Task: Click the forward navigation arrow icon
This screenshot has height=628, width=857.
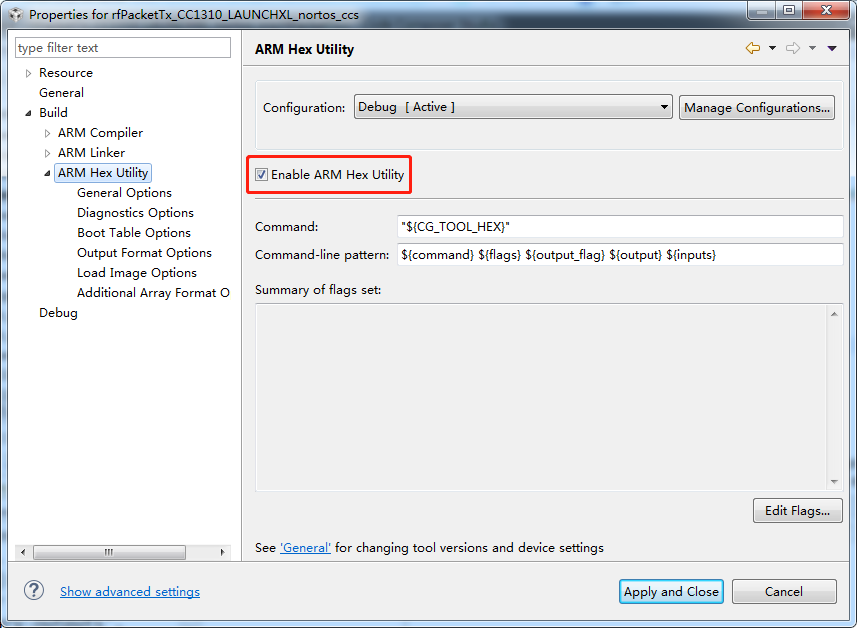Action: [x=792, y=48]
